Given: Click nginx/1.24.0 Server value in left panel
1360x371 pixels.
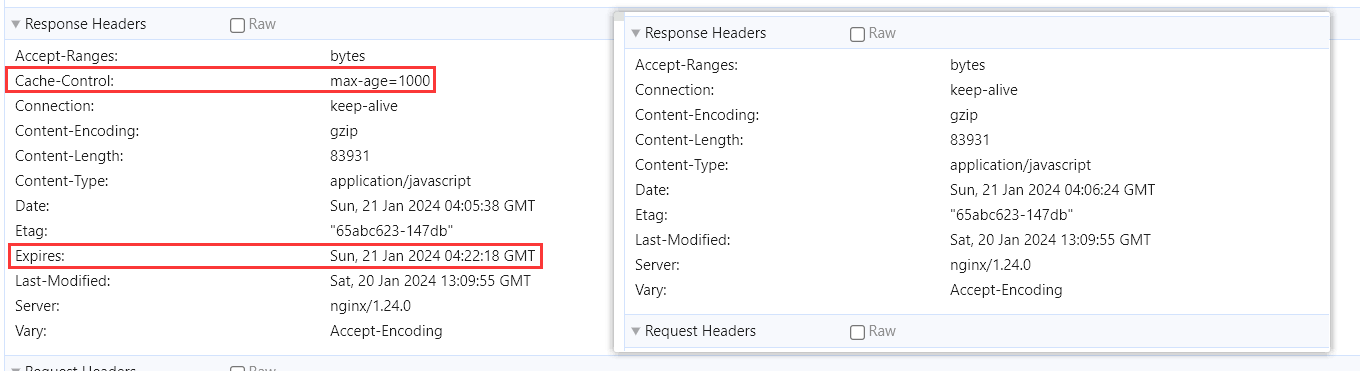Looking at the screenshot, I should [370, 306].
